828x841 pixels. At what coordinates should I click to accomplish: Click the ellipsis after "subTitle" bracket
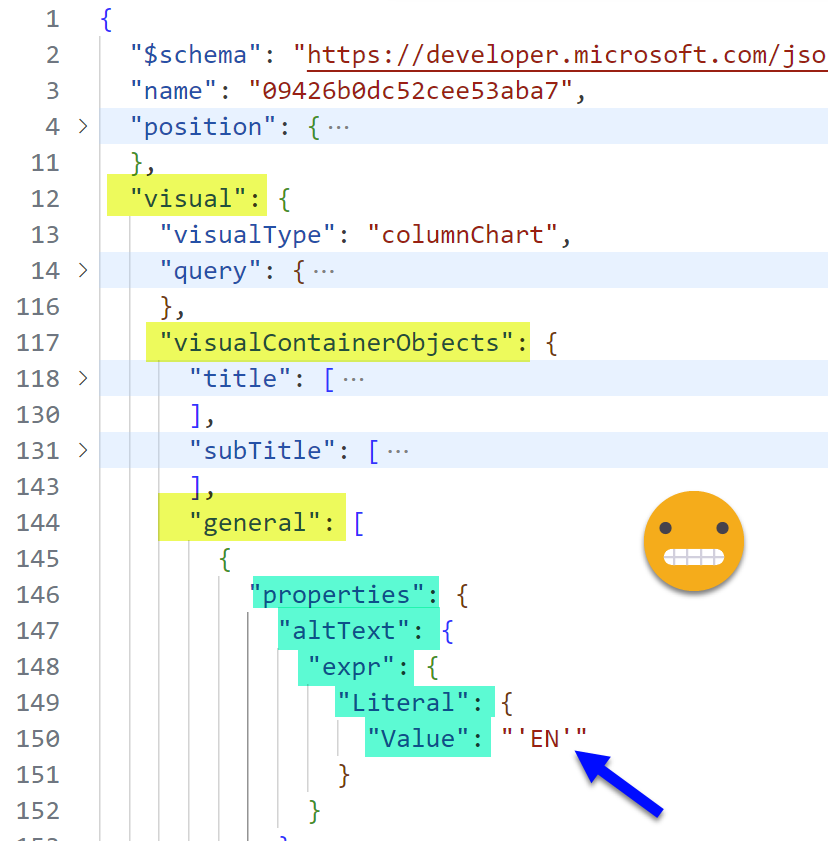398,450
